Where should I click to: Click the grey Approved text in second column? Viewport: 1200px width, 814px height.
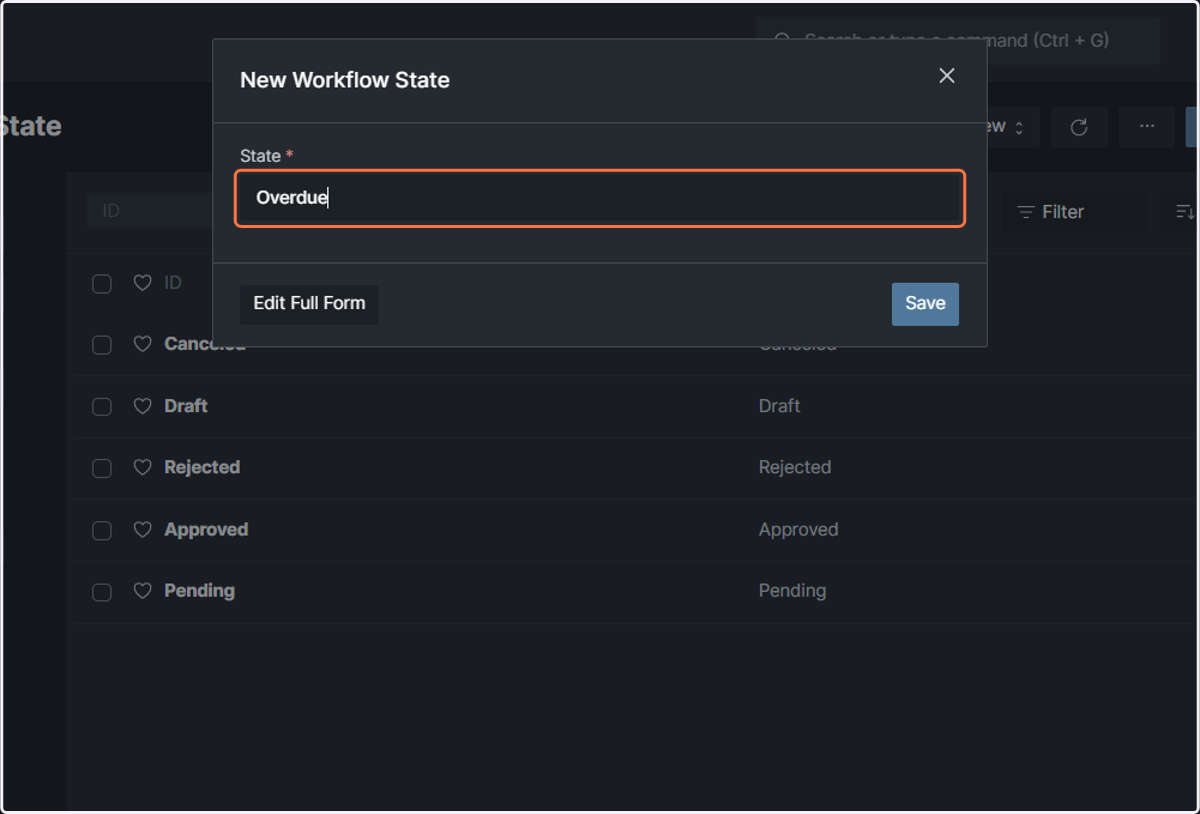point(799,529)
